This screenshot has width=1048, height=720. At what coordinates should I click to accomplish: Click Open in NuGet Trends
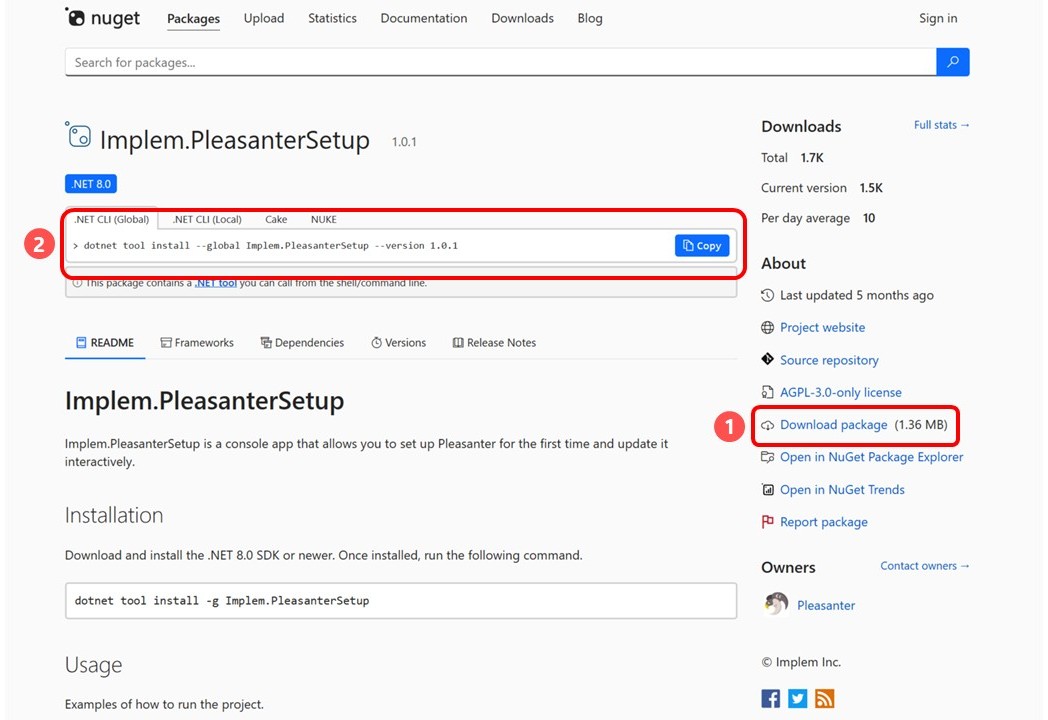point(842,490)
